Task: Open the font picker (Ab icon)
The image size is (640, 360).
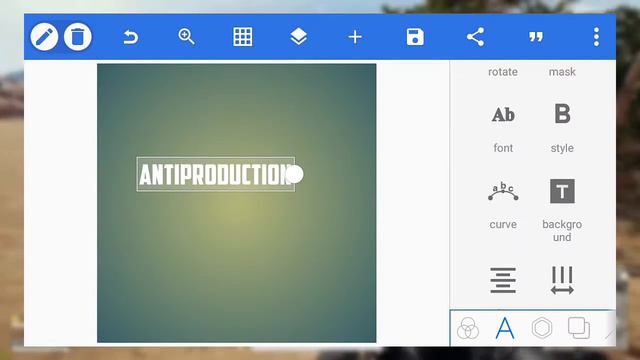Action: coord(503,115)
